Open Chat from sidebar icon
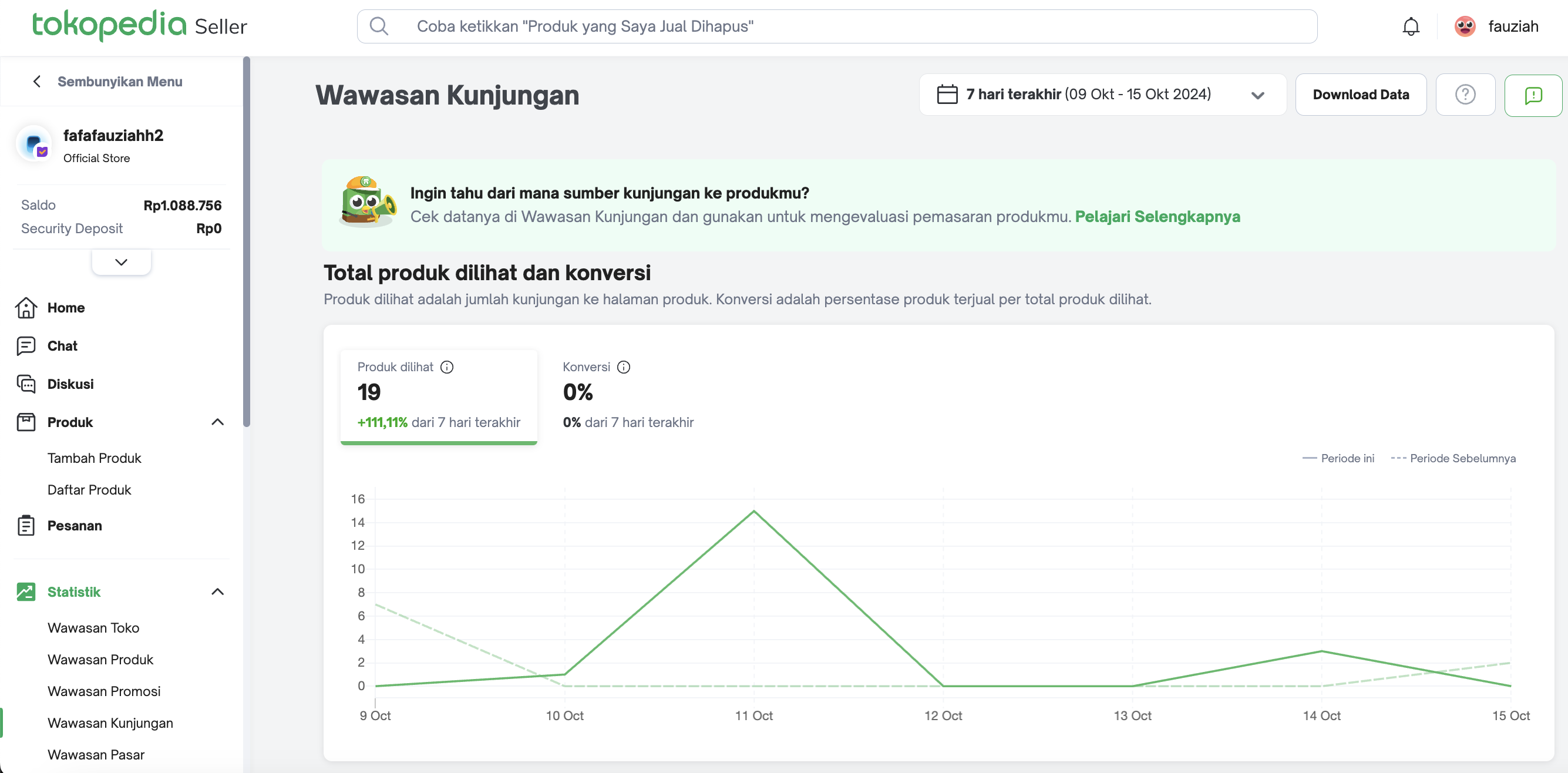Screen dimensions: 1568x773 [26, 346]
